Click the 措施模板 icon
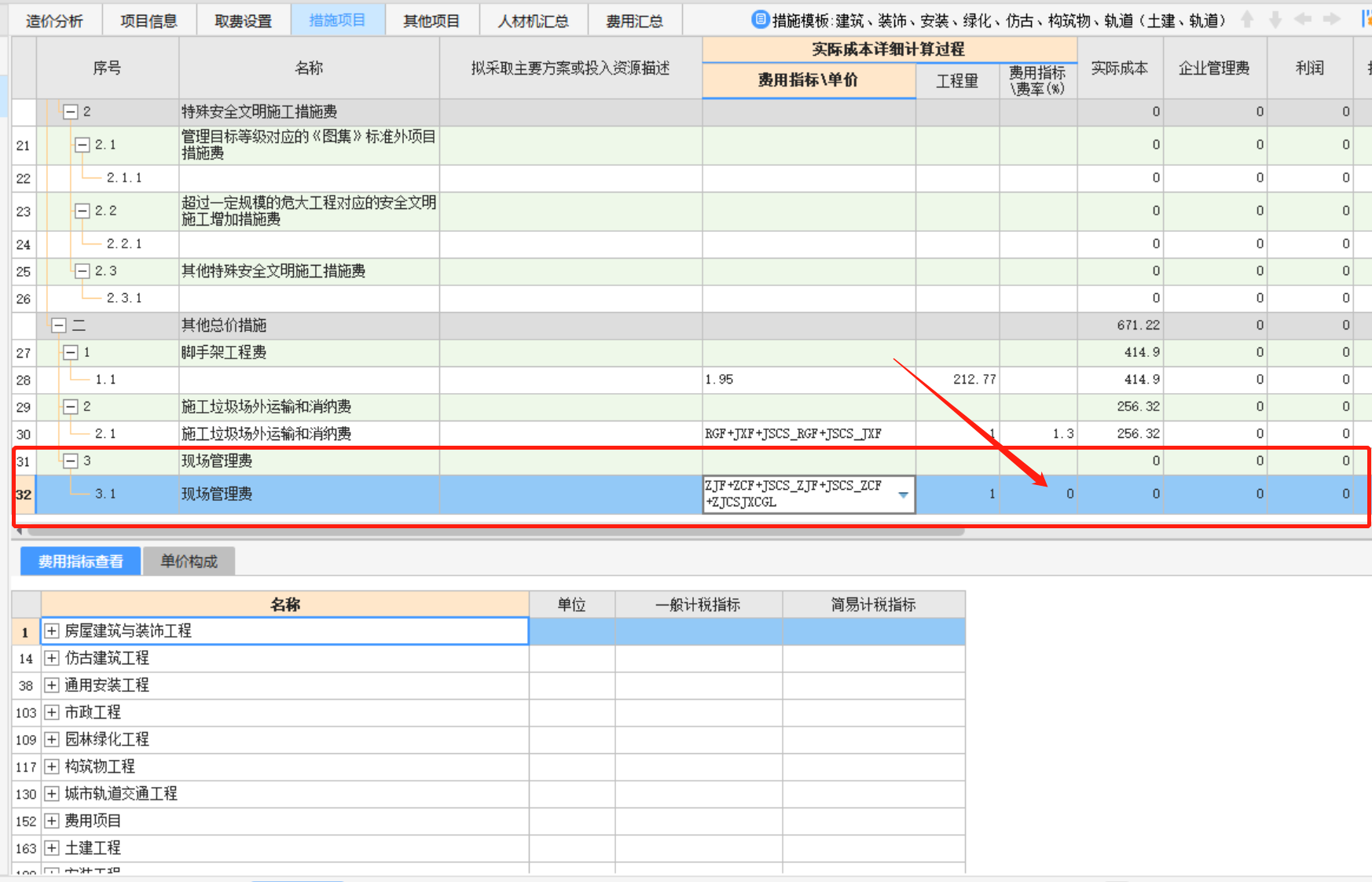 760,20
